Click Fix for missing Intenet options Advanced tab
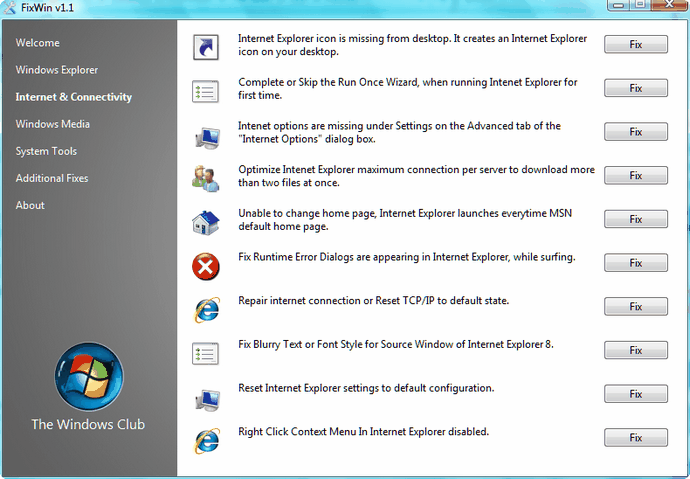This screenshot has width=690, height=479. click(x=636, y=132)
